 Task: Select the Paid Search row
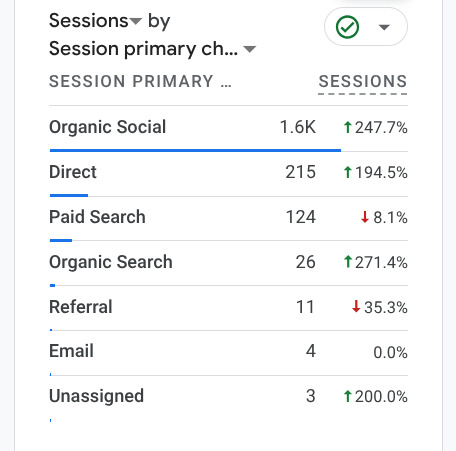228,219
